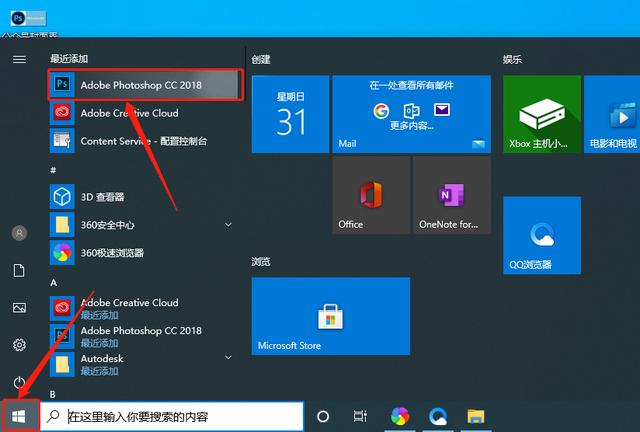
Task: Open Settings gear in Start sidebar
Action: pyautogui.click(x=19, y=345)
